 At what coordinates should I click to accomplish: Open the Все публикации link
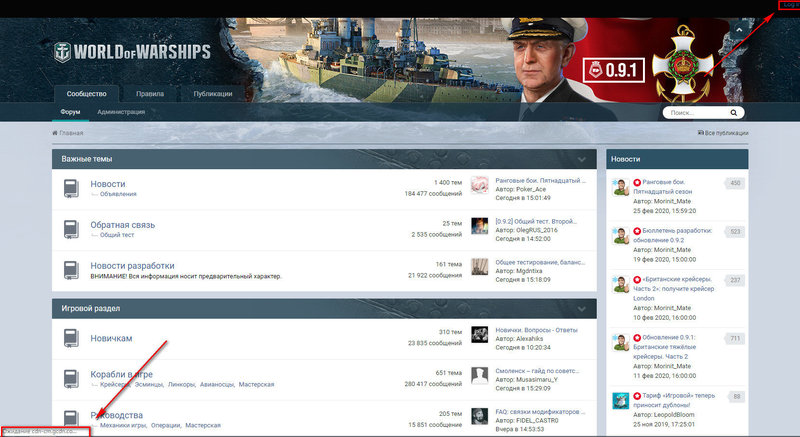723,133
